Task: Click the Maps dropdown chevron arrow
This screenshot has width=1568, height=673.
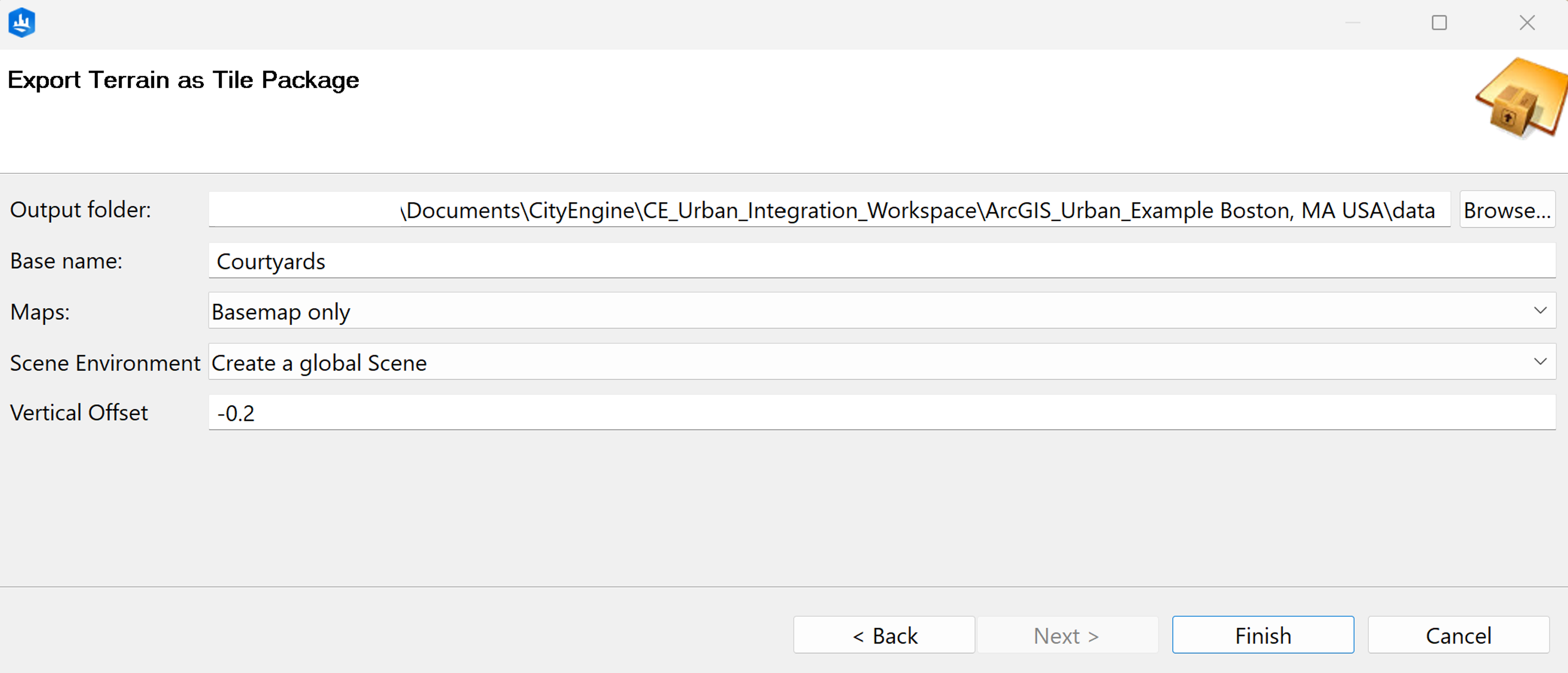Action: click(x=1541, y=311)
